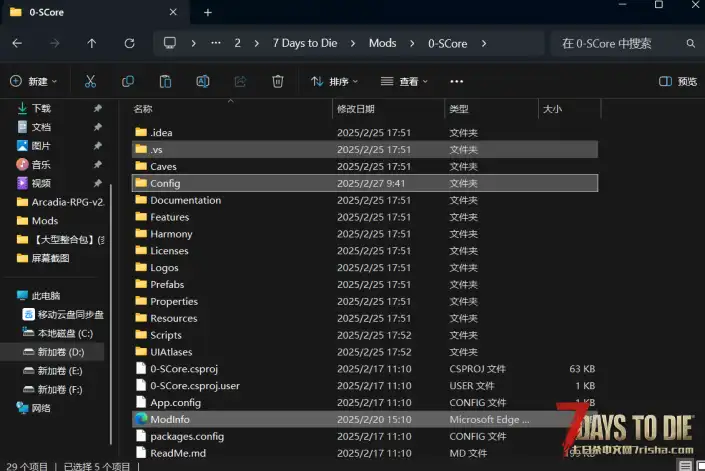Open the Sort (排序) dropdown
705x471 pixels.
click(x=334, y=81)
